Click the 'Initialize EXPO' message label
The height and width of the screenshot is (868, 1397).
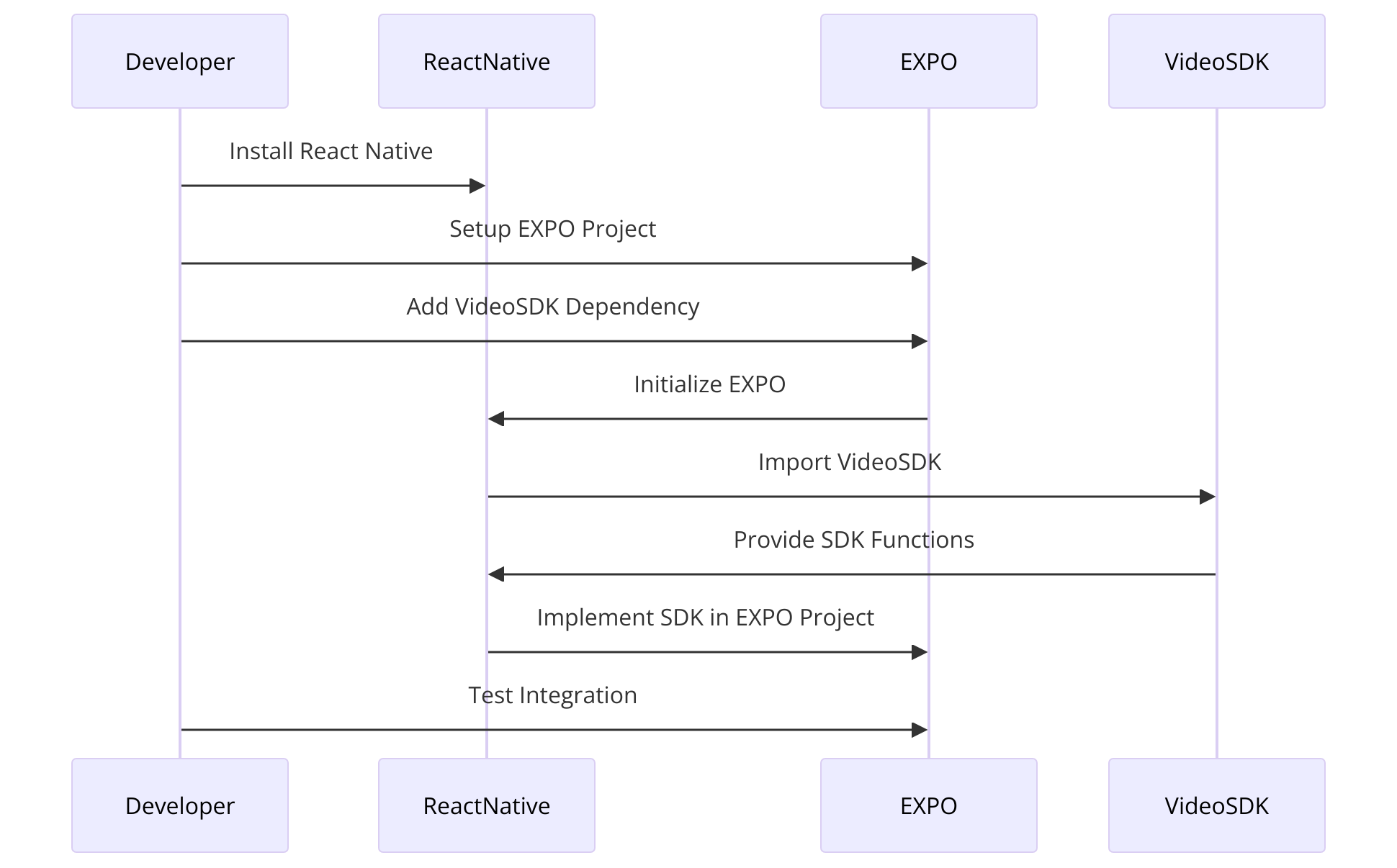709,384
